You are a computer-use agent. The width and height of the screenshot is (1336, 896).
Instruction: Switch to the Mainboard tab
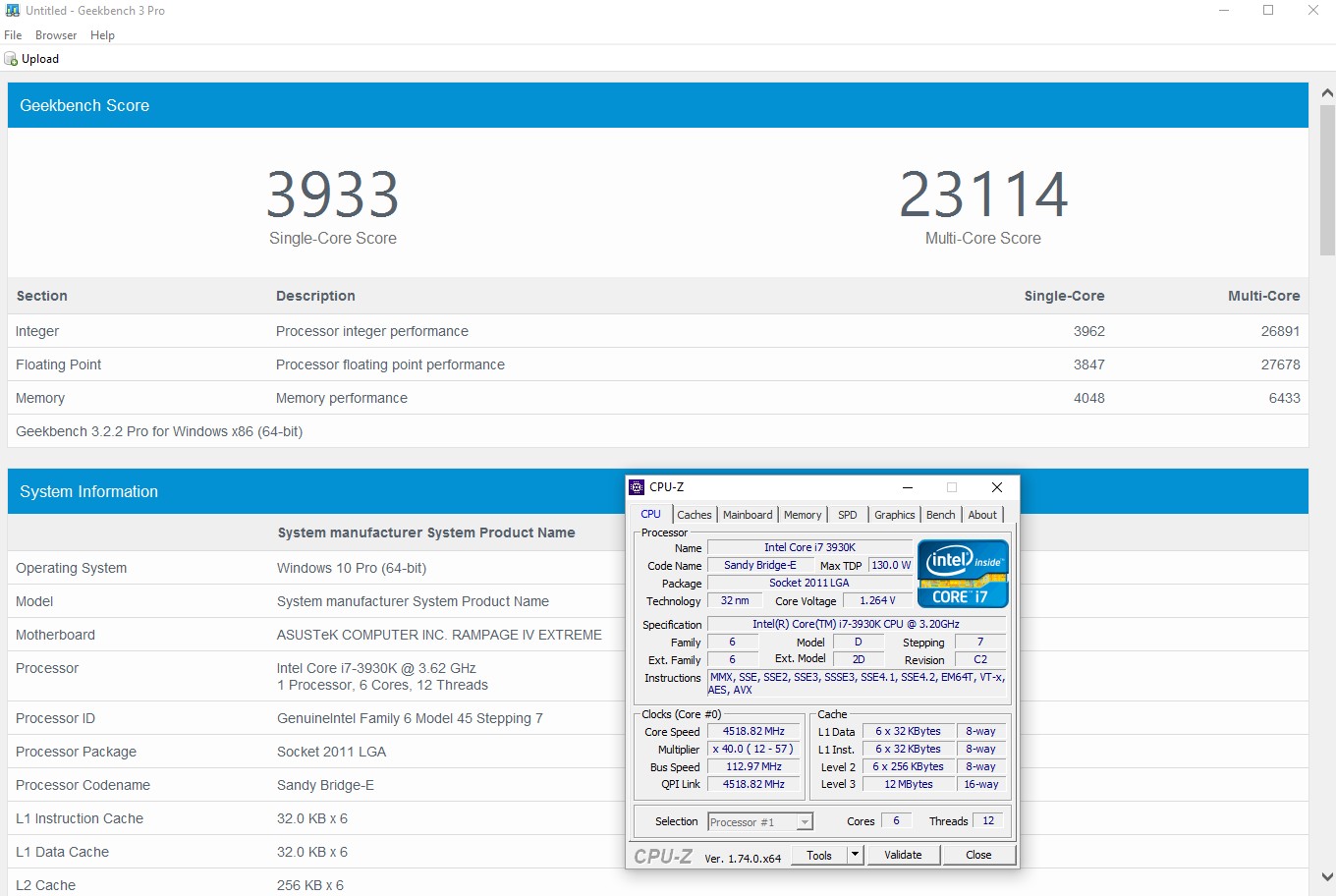(x=748, y=515)
